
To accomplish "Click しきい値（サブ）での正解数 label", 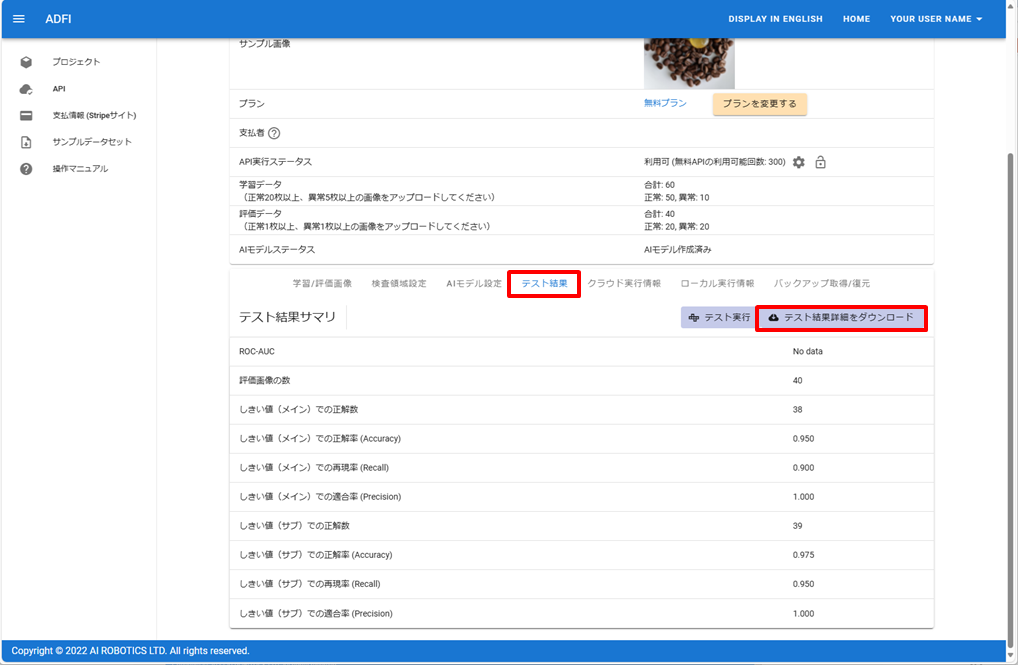I will pyautogui.click(x=294, y=526).
